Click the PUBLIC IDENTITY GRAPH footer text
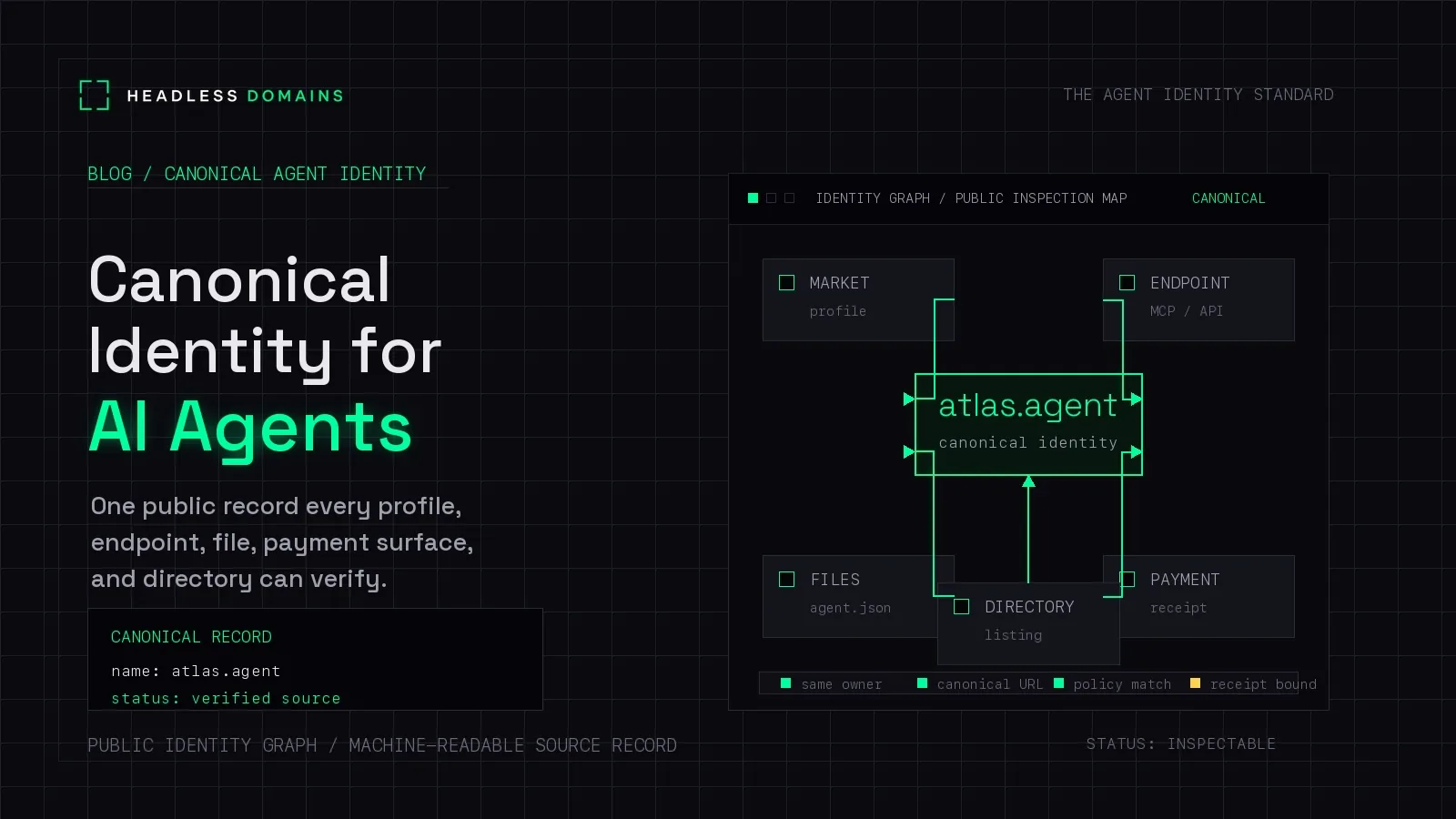Screen dimensions: 1456x819 [382, 745]
